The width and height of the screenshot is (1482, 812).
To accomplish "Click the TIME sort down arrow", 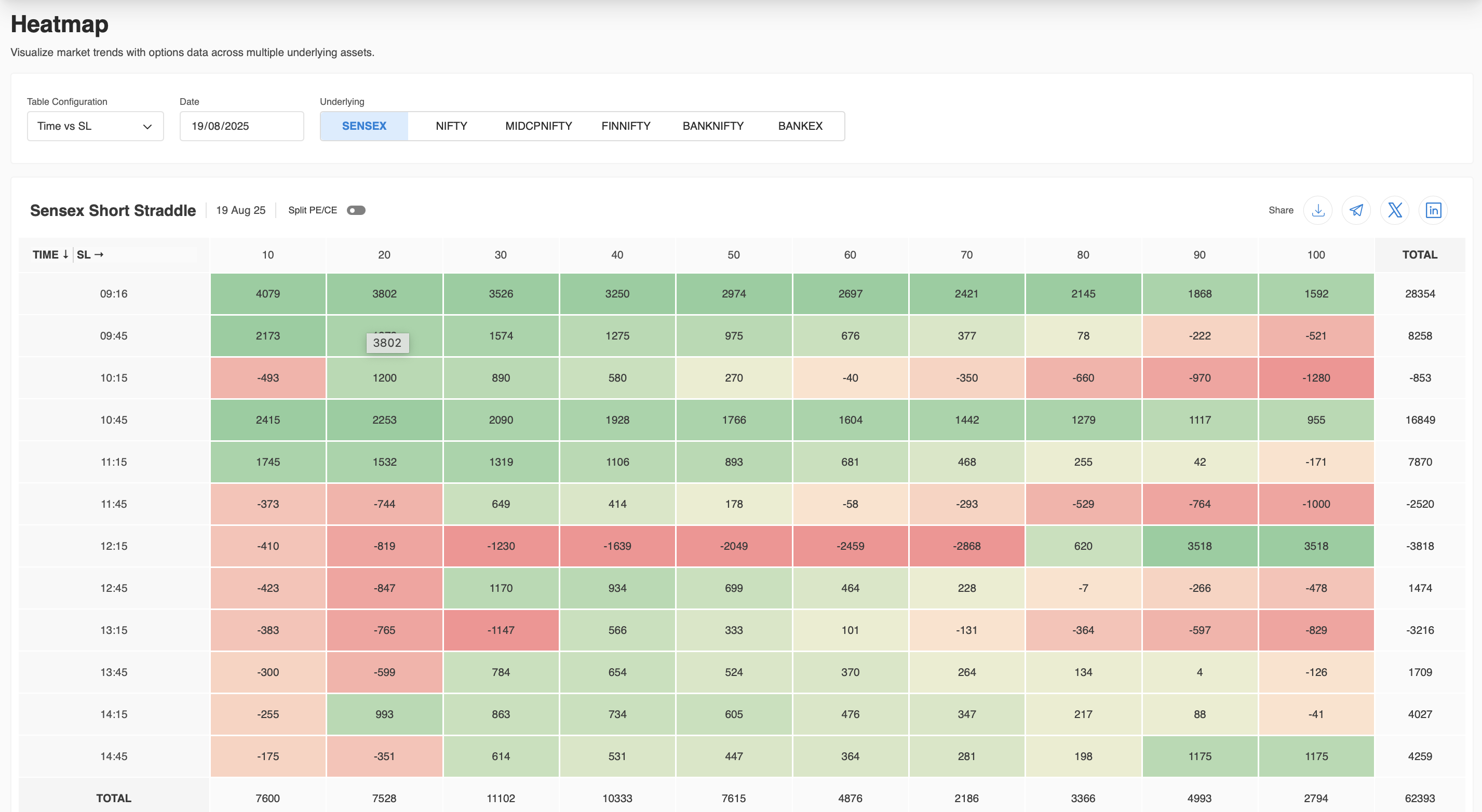I will 65,254.
